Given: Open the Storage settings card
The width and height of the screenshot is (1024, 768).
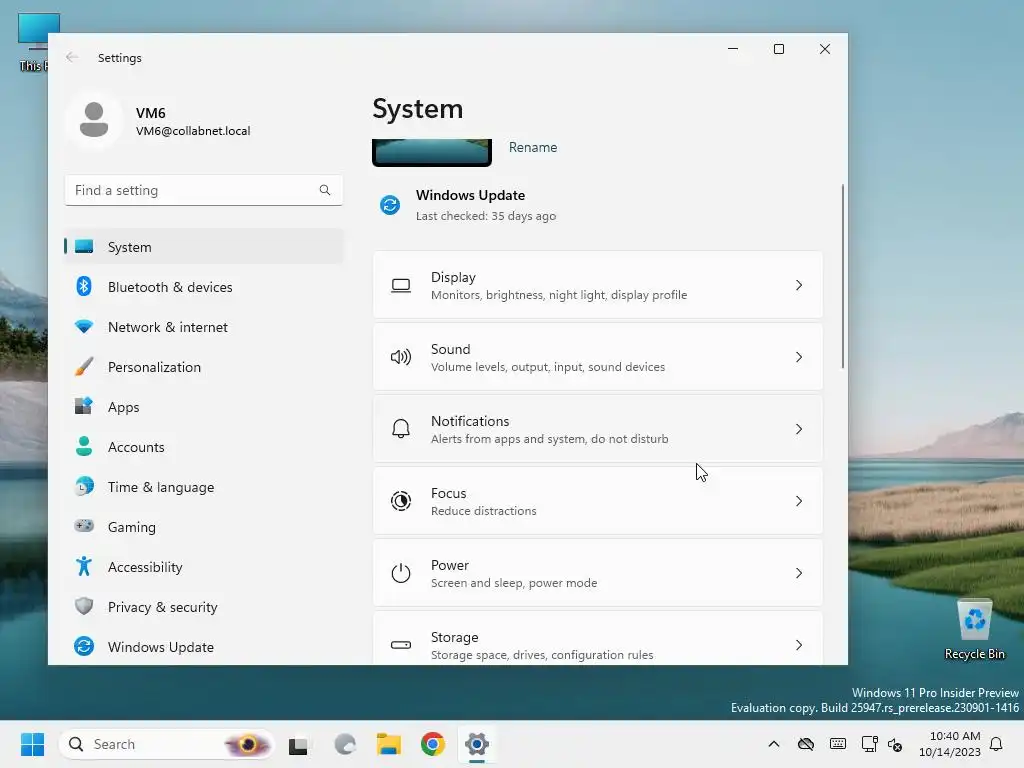Looking at the screenshot, I should tap(598, 639).
